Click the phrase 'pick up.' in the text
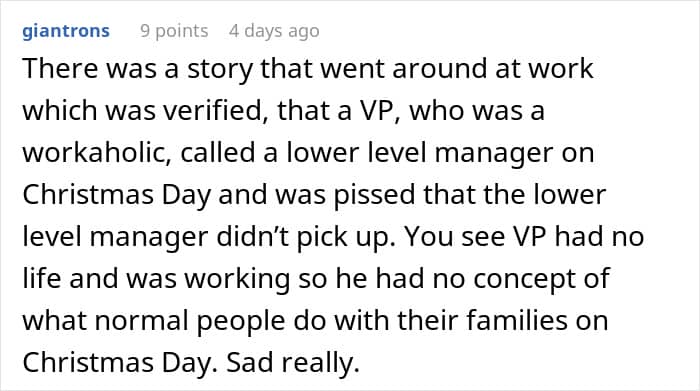The height and width of the screenshot is (391, 700). 346,237
